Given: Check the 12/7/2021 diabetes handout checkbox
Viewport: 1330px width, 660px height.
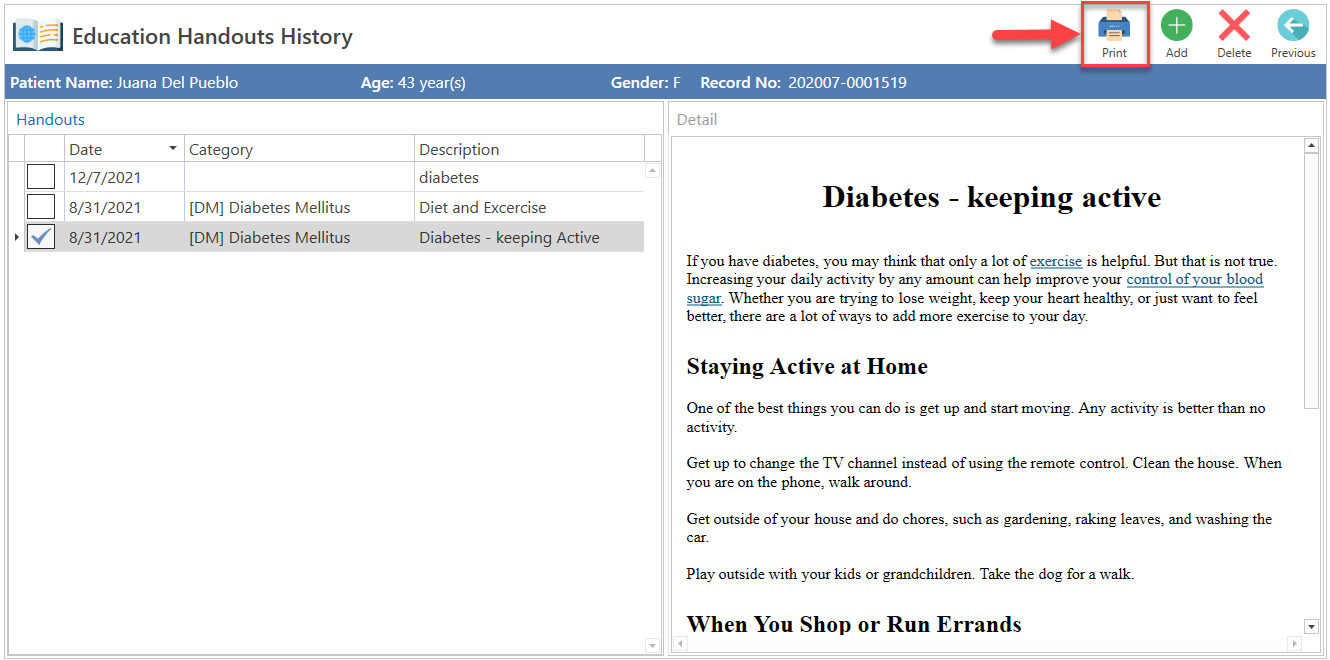Looking at the screenshot, I should click(x=41, y=177).
